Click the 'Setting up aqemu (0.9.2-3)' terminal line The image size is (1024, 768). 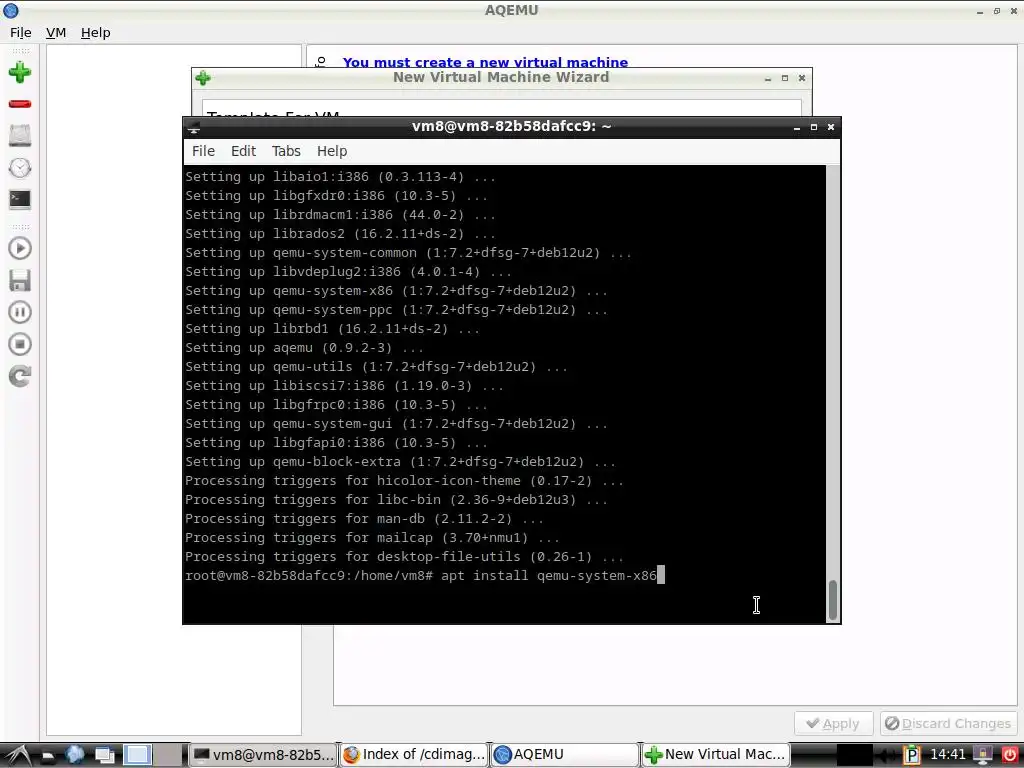tap(304, 348)
